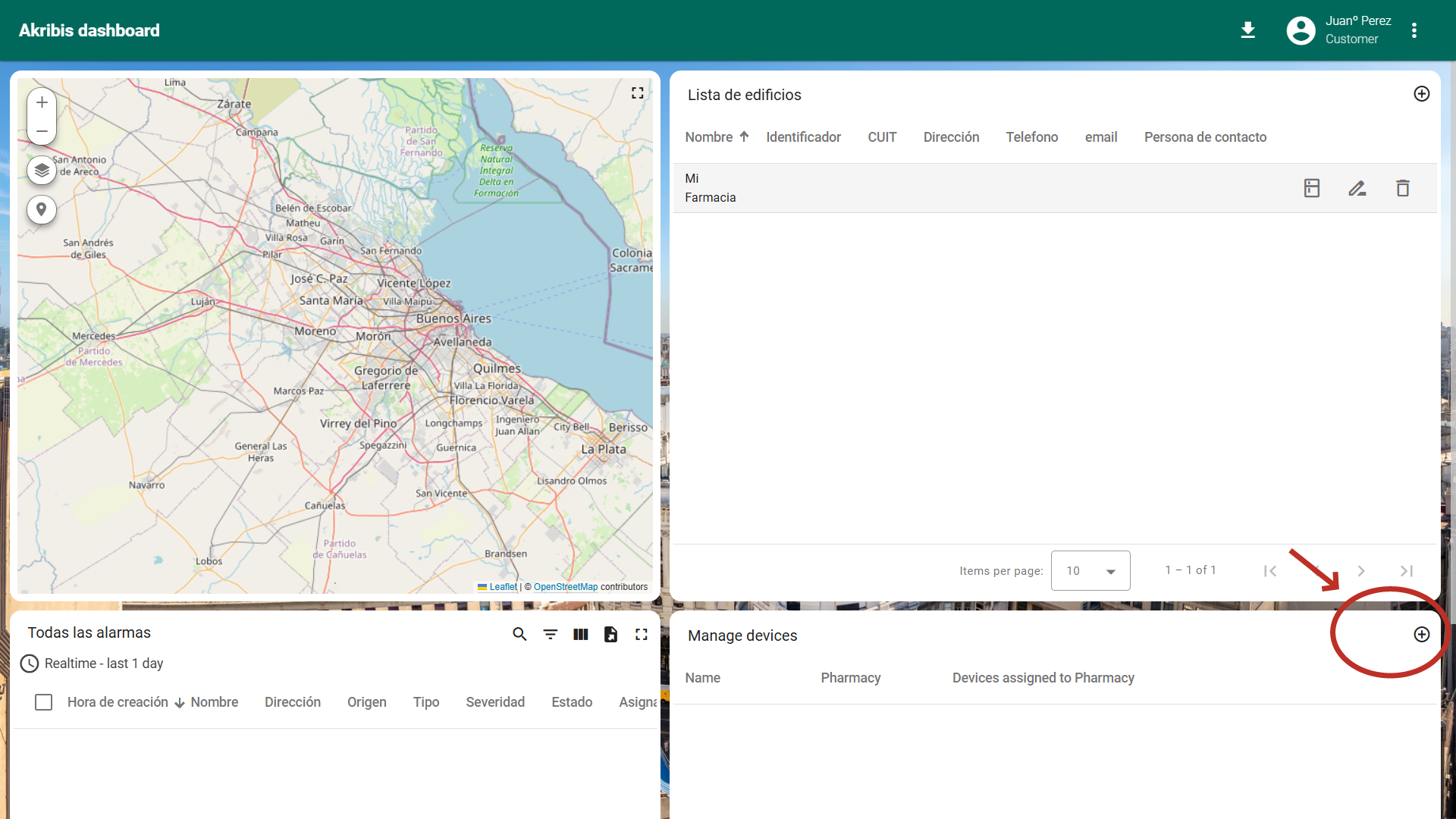Open the alarms filter icon

(550, 635)
